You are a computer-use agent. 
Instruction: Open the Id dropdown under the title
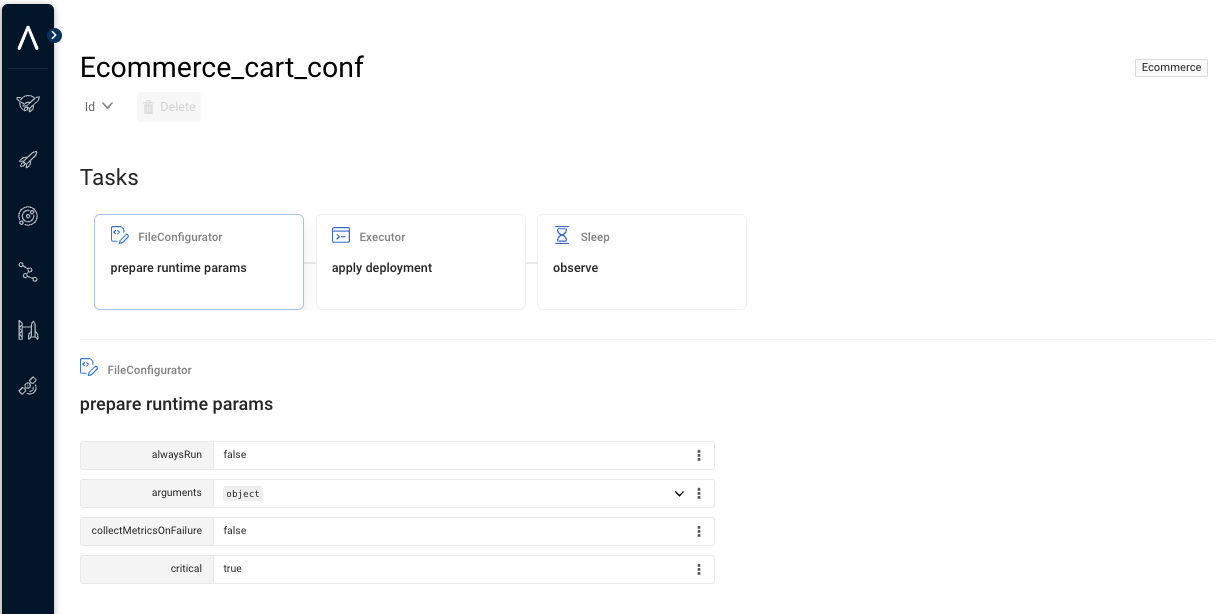[x=98, y=107]
